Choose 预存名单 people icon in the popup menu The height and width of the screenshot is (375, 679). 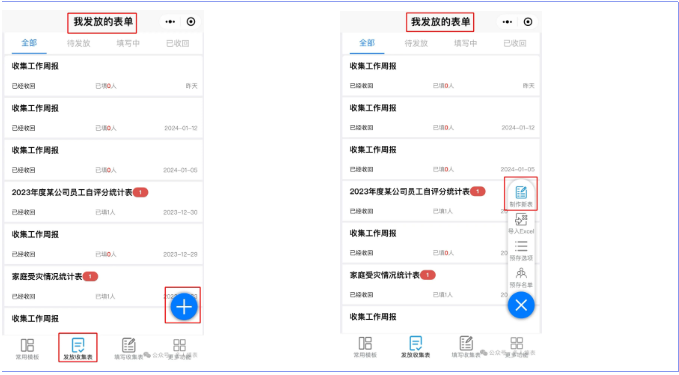pyautogui.click(x=521, y=273)
